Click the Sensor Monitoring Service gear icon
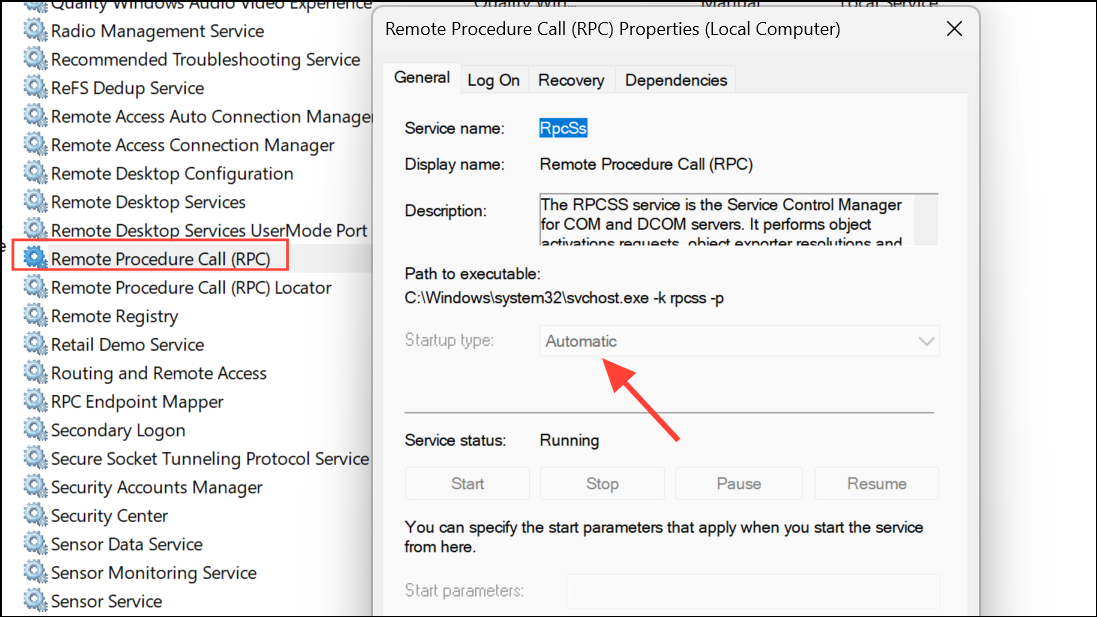The height and width of the screenshot is (617, 1097). pyautogui.click(x=34, y=572)
